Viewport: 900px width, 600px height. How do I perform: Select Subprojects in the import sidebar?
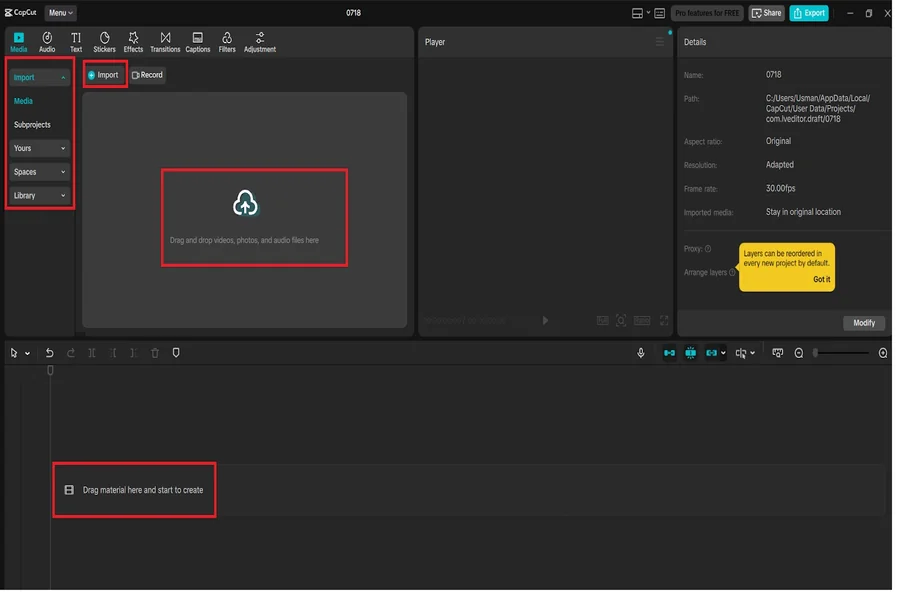tap(32, 125)
